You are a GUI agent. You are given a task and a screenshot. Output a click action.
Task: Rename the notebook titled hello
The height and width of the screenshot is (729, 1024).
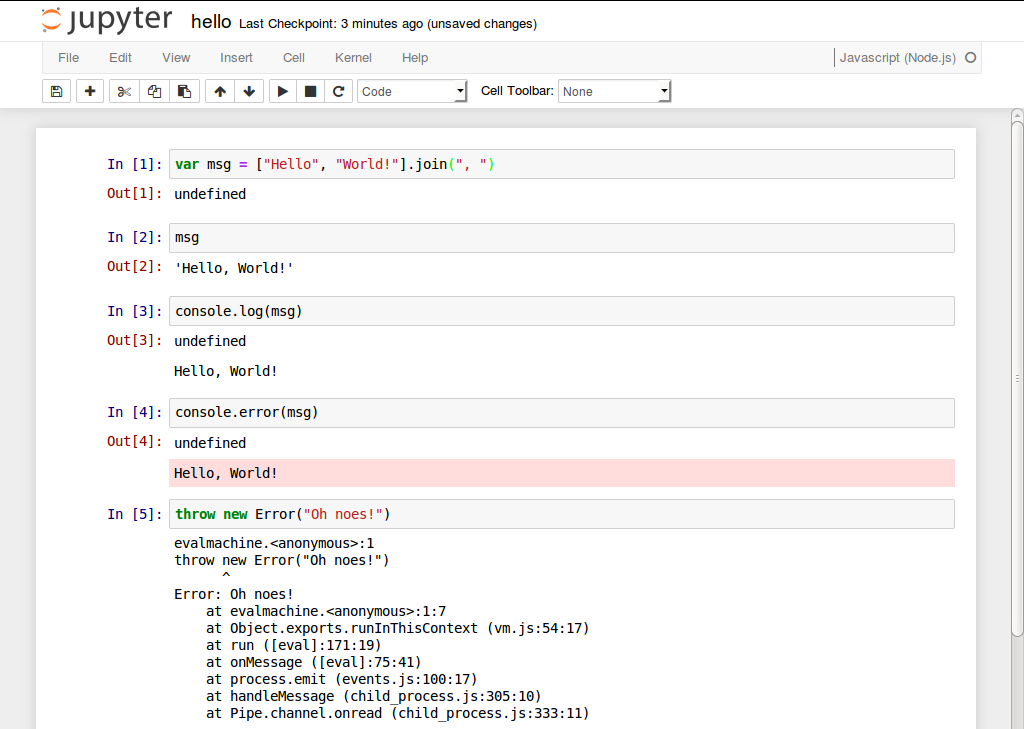point(211,22)
